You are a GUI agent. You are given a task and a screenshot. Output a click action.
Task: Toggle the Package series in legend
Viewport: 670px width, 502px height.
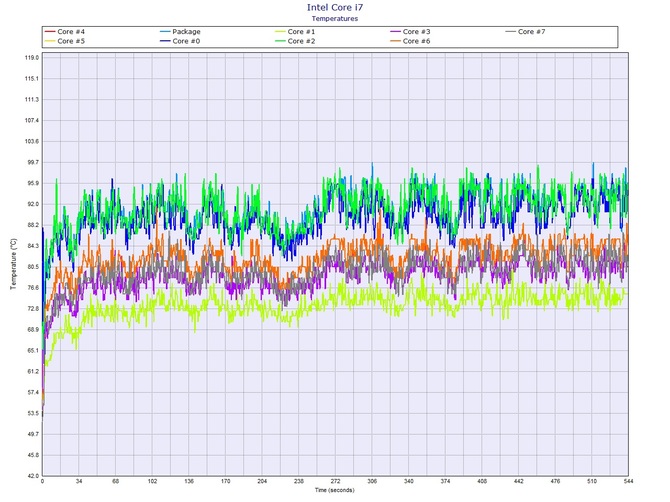[x=187, y=32]
